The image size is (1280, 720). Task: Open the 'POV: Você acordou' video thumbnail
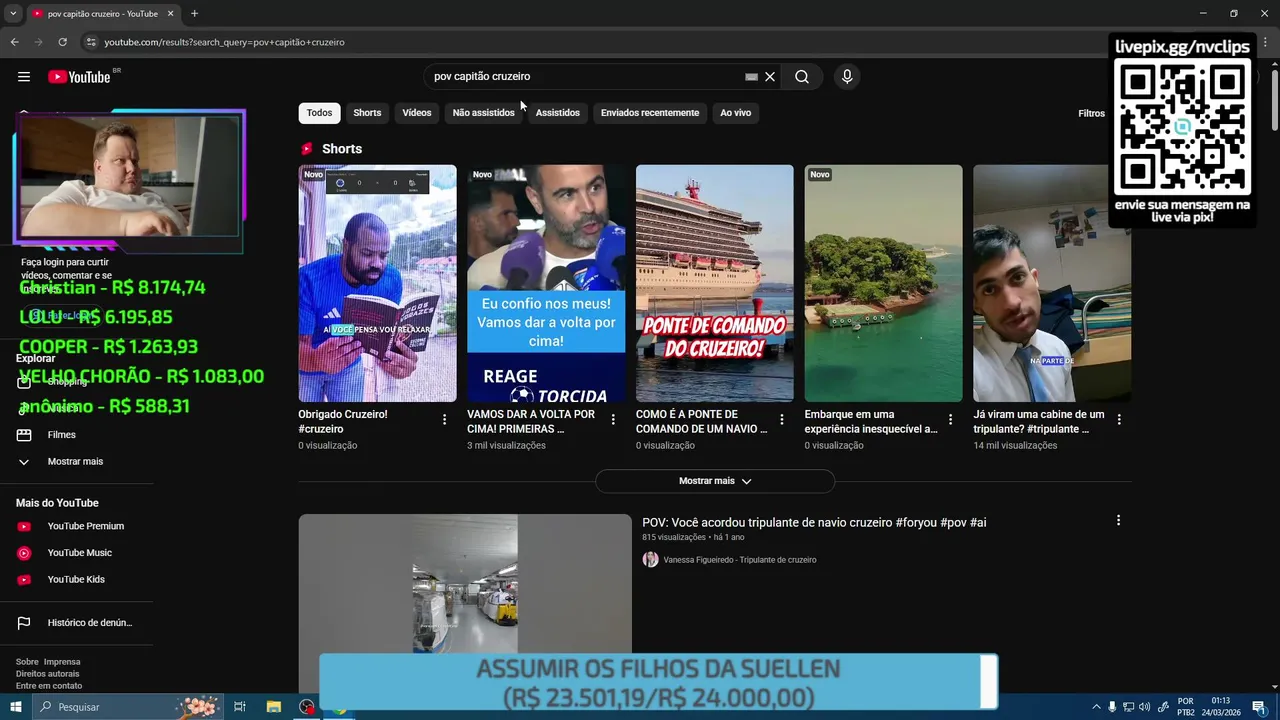pyautogui.click(x=465, y=585)
